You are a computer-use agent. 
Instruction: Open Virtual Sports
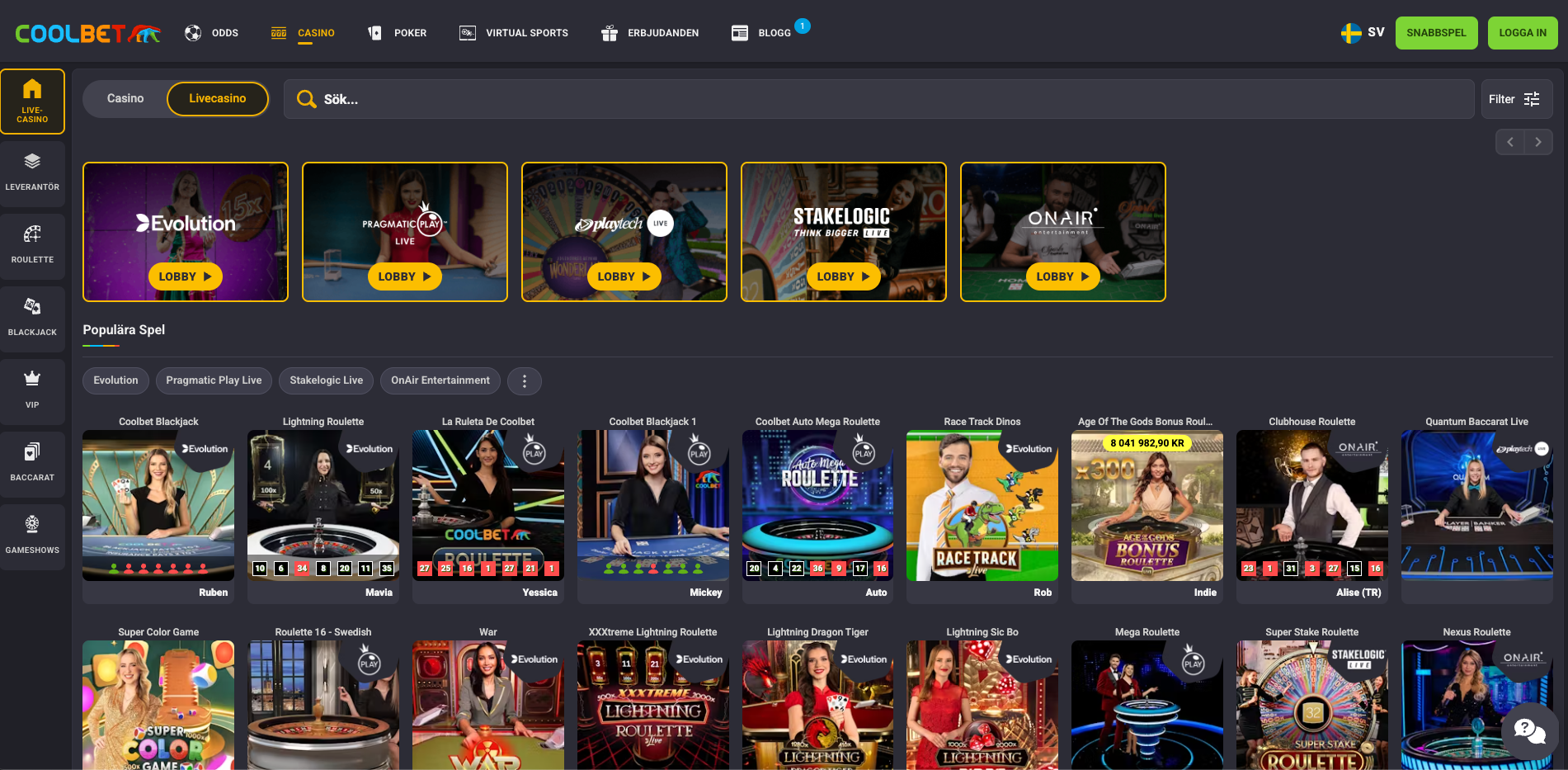point(513,33)
